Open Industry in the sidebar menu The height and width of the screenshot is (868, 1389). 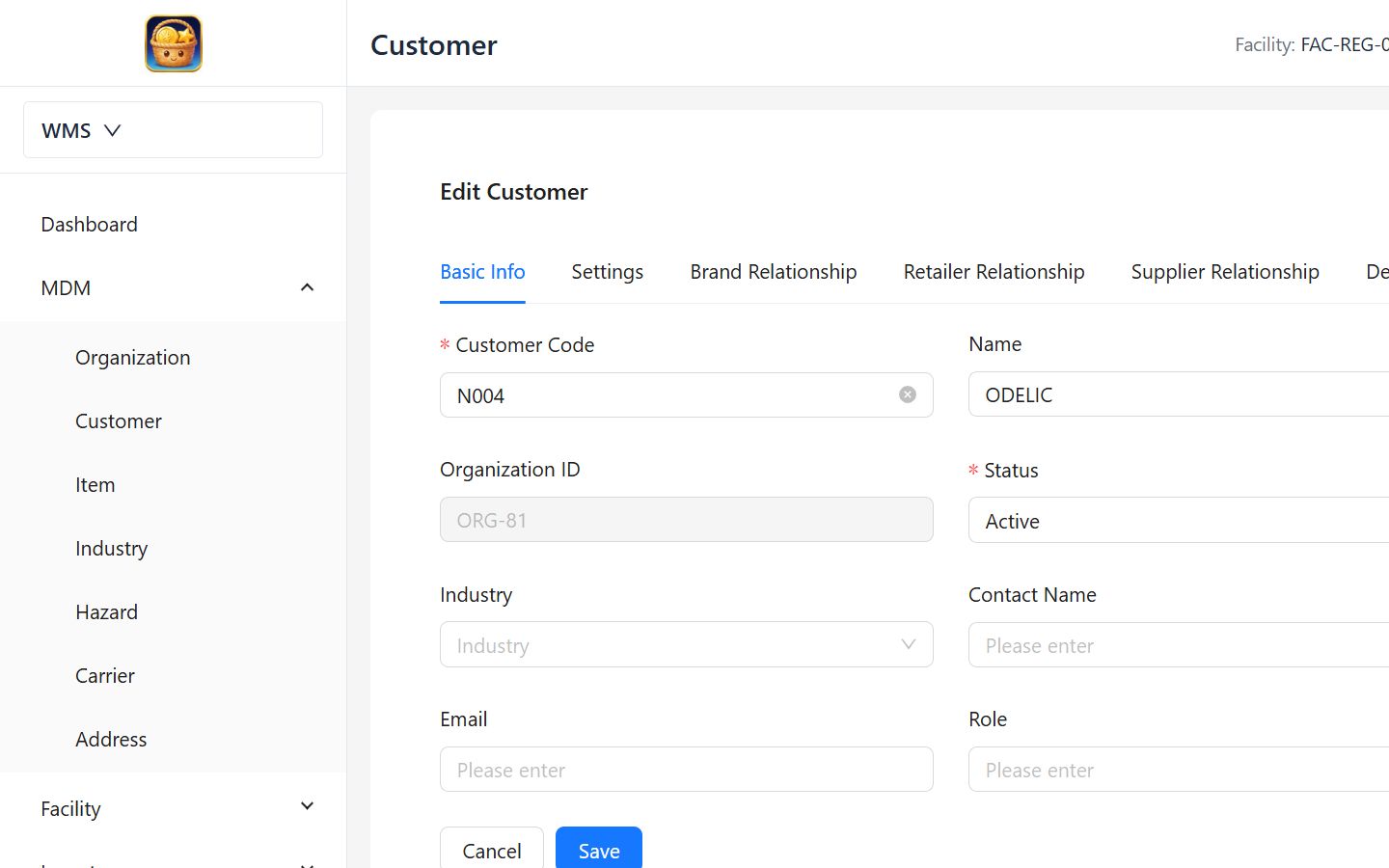click(x=112, y=548)
